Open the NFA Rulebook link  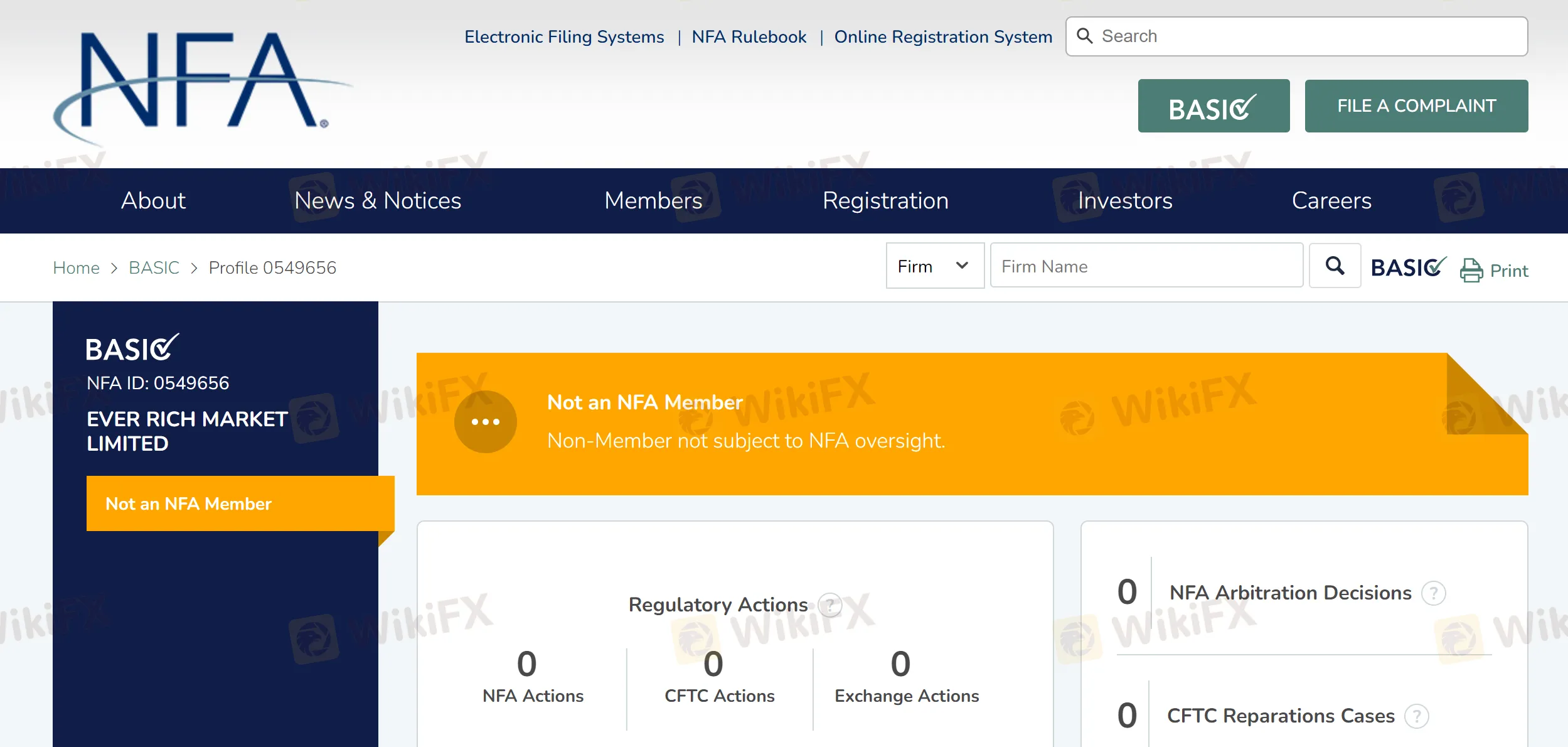749,36
